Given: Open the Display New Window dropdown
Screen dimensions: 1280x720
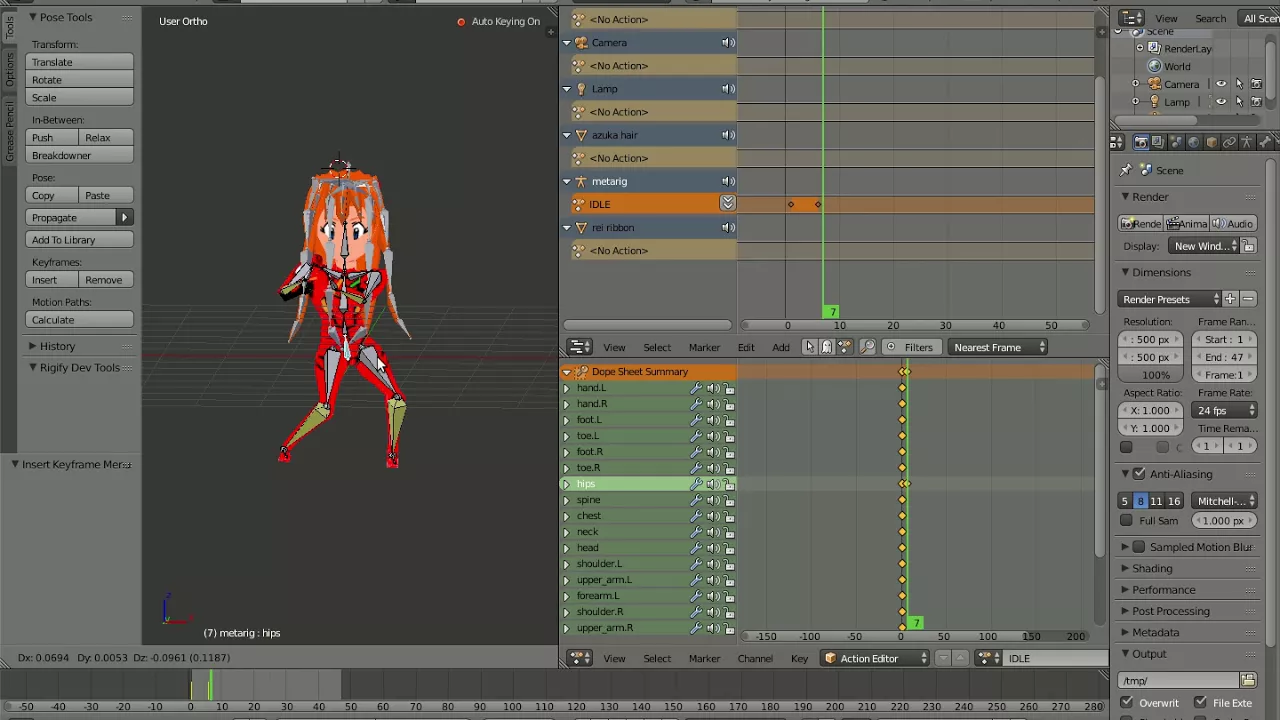Looking at the screenshot, I should (1204, 246).
